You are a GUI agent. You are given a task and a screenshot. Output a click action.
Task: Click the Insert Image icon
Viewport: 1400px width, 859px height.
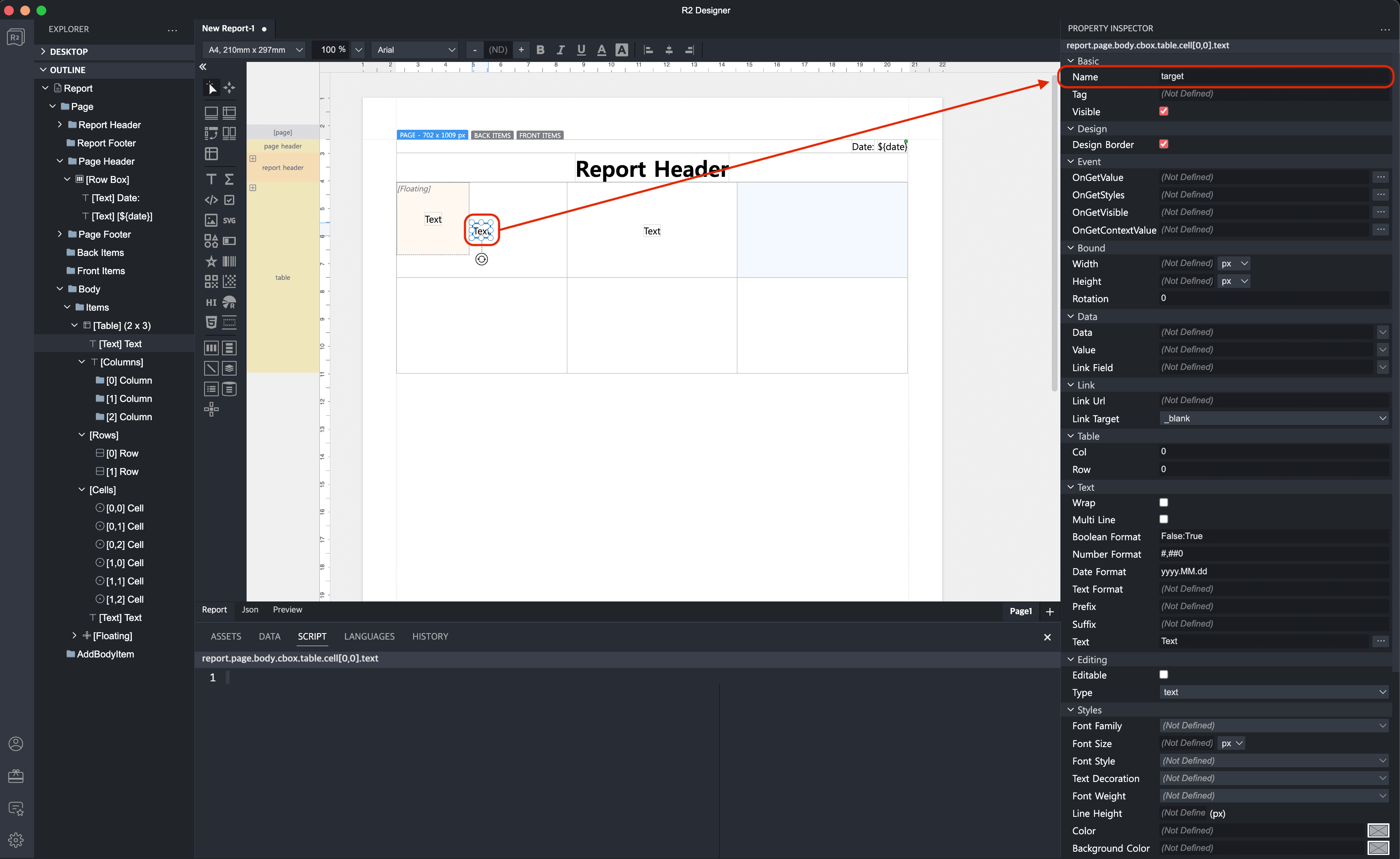tap(211, 220)
